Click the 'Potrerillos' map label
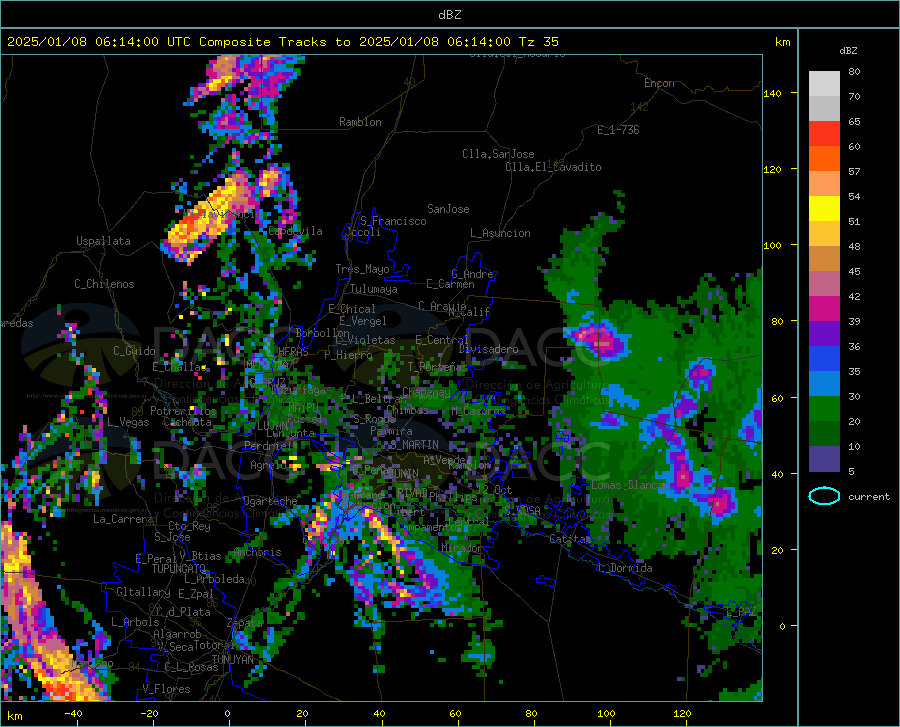The height and width of the screenshot is (727, 900). [183, 411]
